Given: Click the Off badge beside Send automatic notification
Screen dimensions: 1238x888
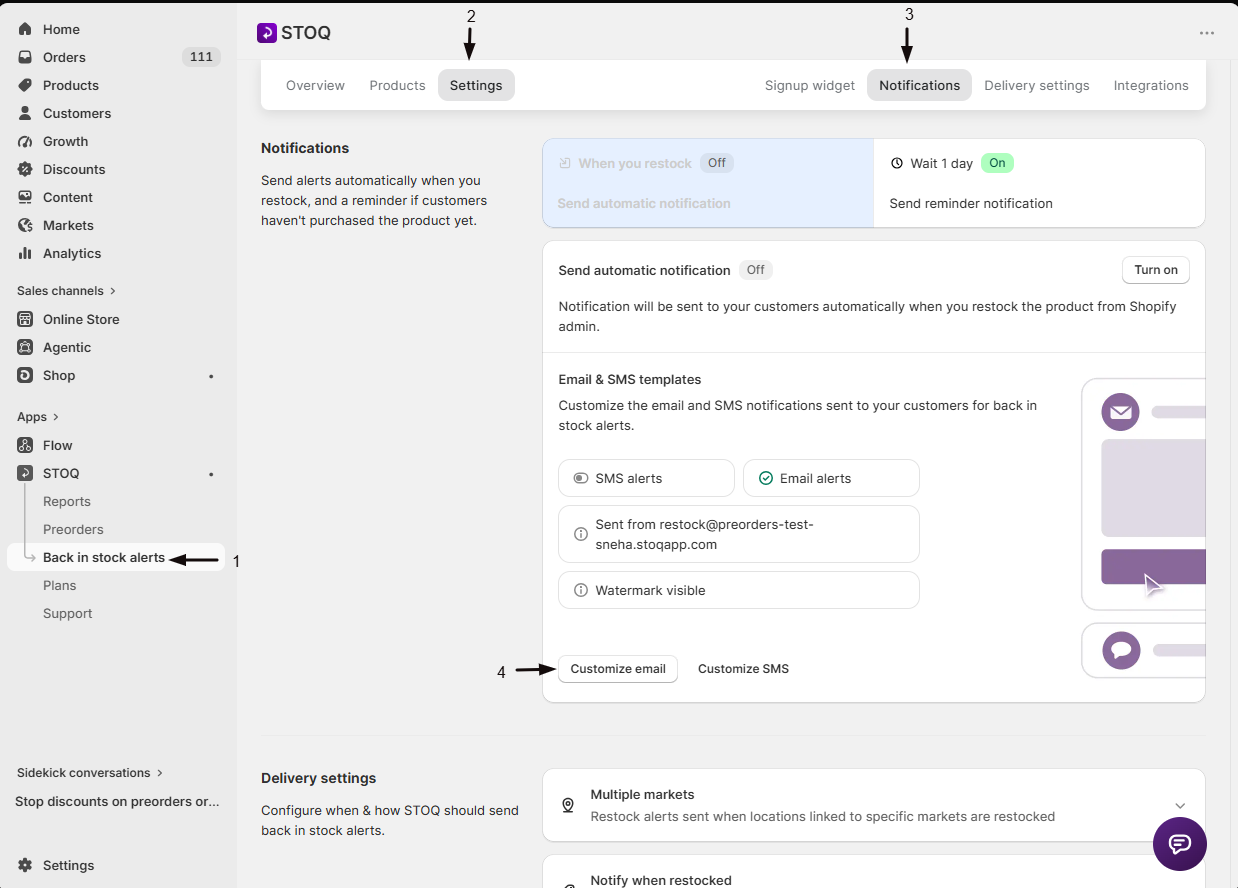Looking at the screenshot, I should (x=756, y=270).
